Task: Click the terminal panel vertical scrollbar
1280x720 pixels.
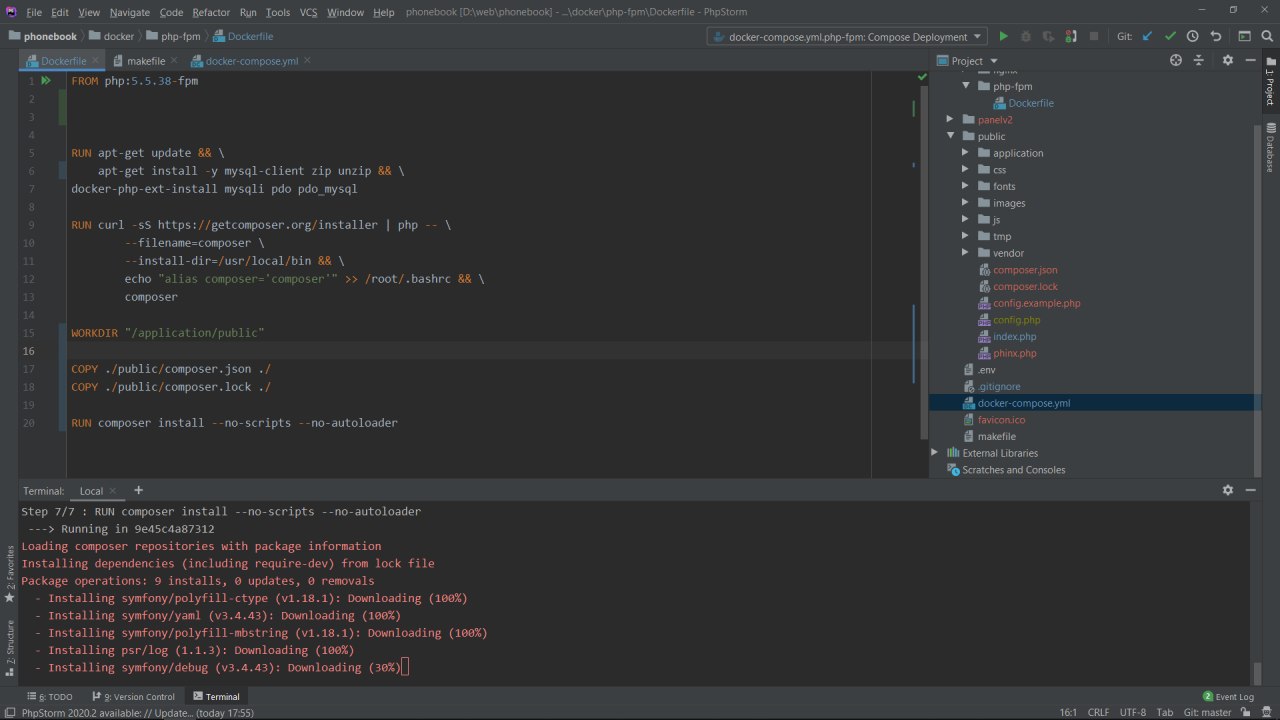Action: [1255, 672]
